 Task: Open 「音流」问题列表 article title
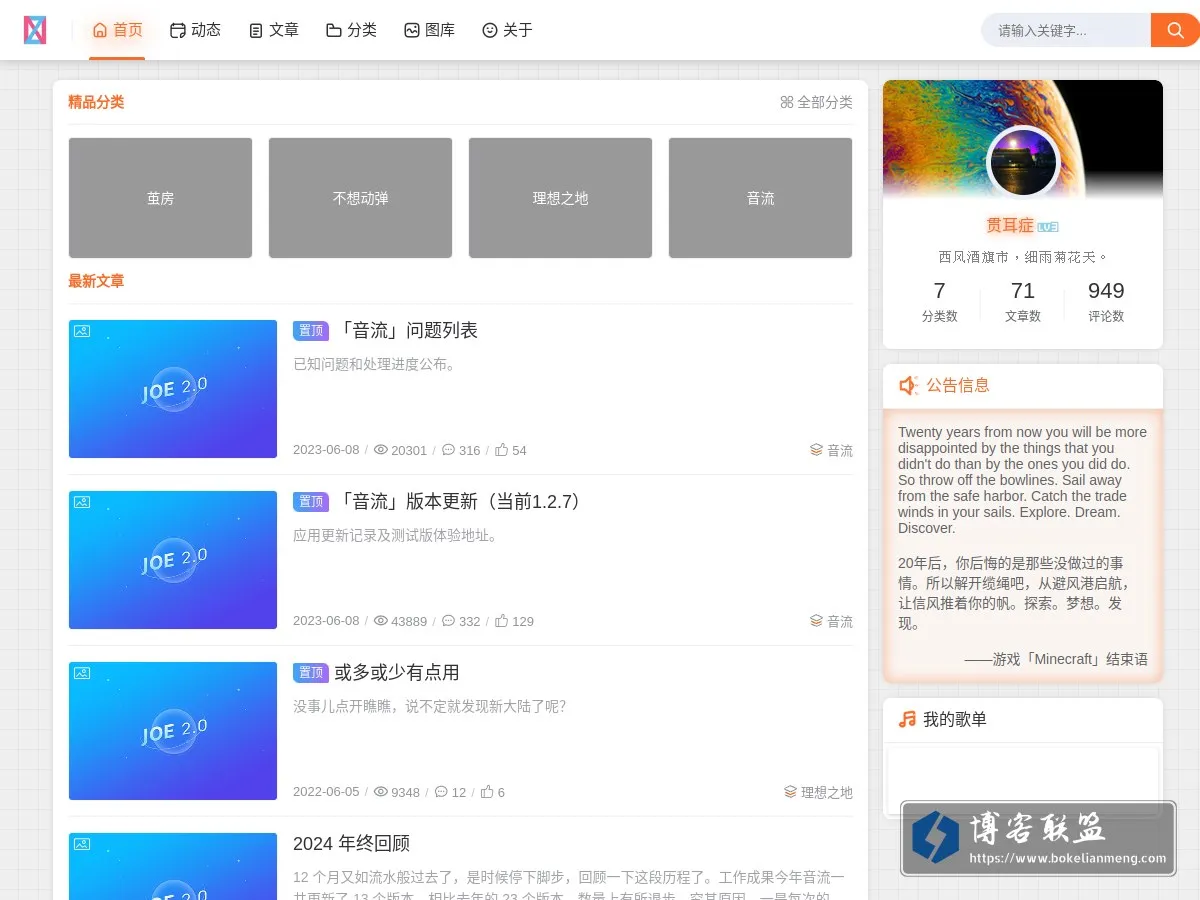tap(406, 330)
